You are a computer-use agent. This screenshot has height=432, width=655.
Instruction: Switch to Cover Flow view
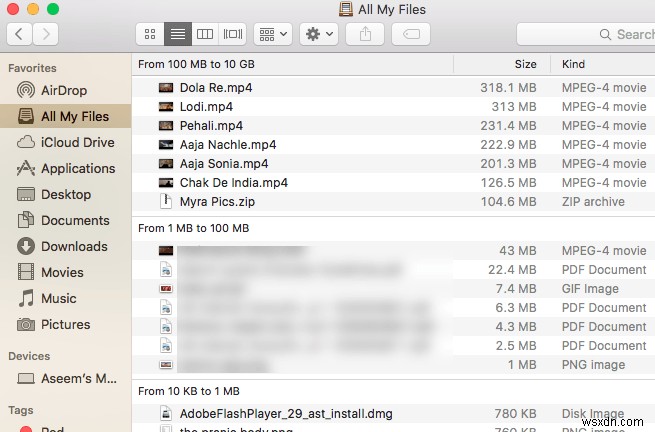232,34
